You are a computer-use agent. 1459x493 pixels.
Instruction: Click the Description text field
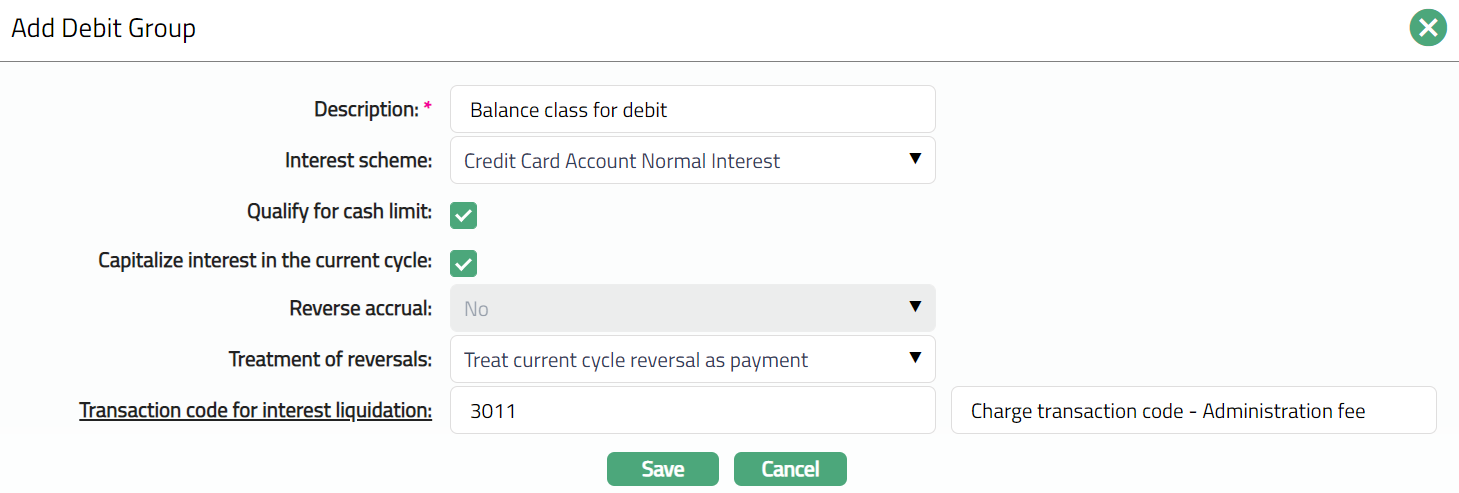tap(692, 110)
